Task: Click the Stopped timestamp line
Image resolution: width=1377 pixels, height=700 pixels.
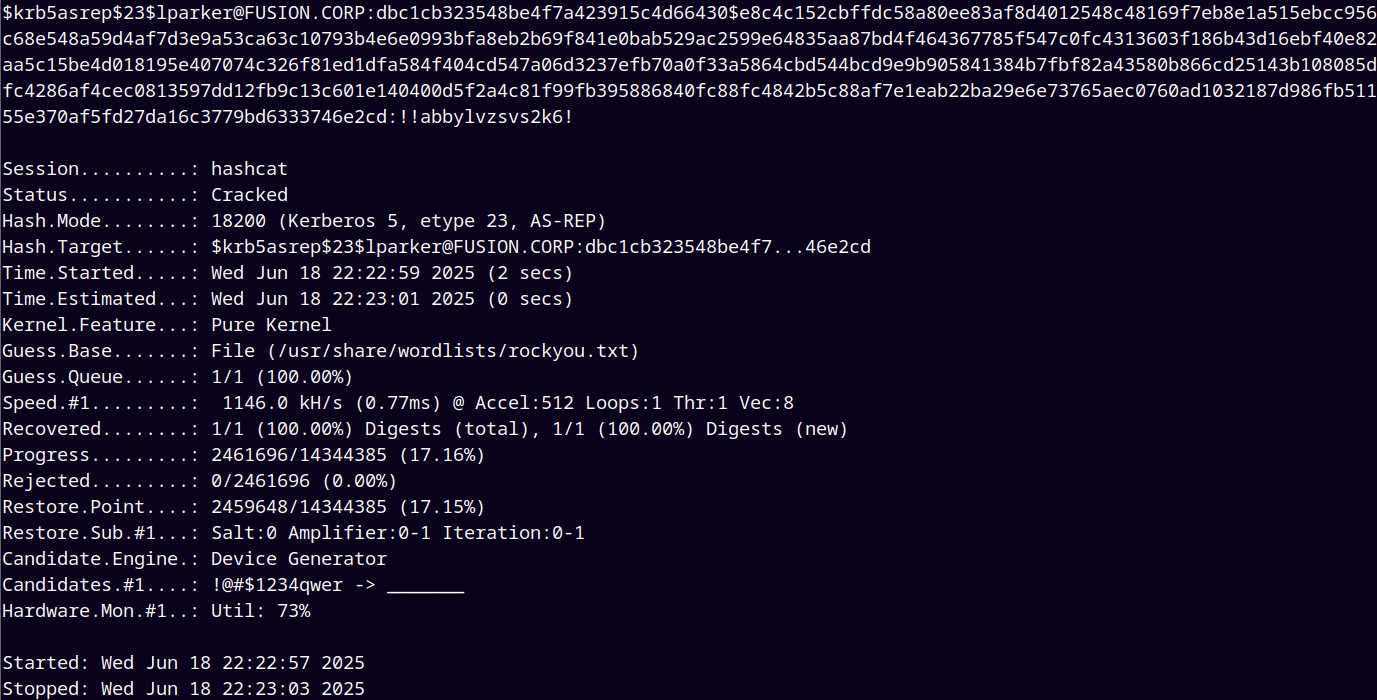Action: coord(183,689)
